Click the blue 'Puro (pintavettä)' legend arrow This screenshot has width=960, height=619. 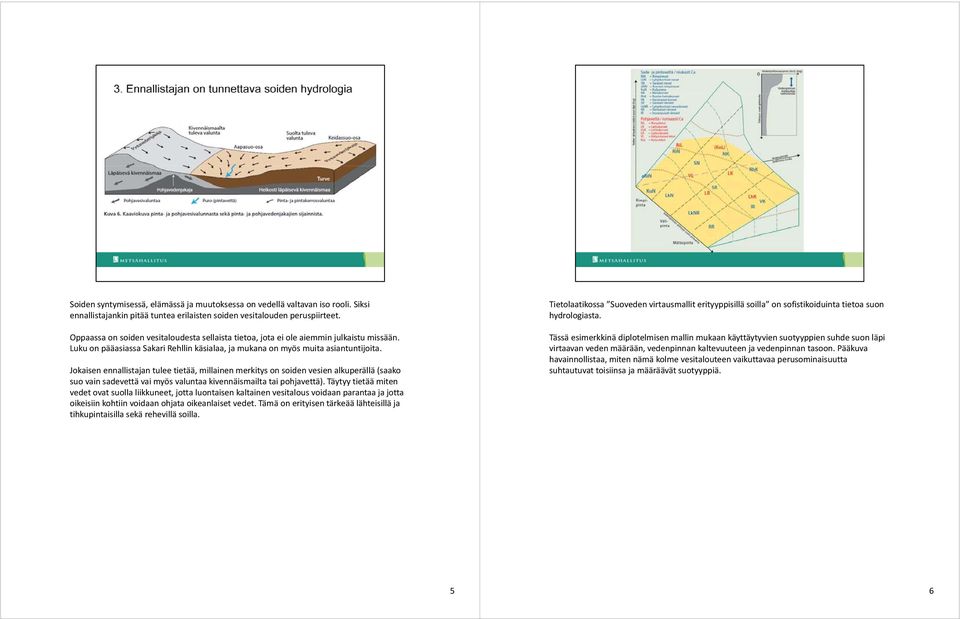coord(197,200)
